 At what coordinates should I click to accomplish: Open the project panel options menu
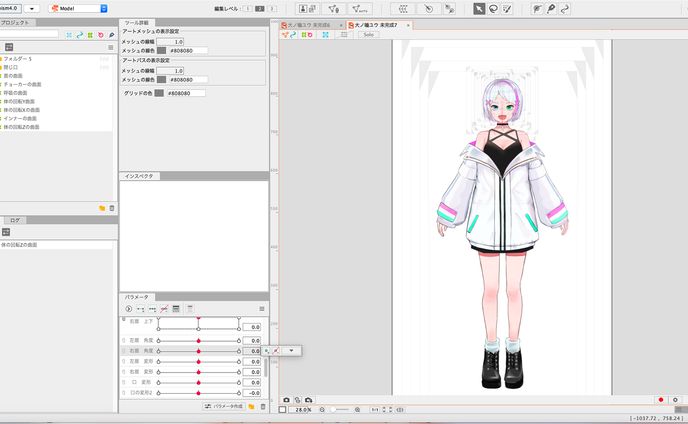[x=111, y=47]
